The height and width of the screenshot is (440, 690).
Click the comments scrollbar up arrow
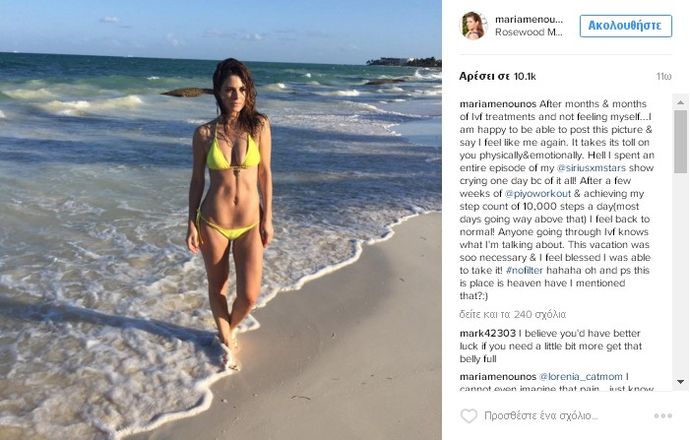pos(680,102)
